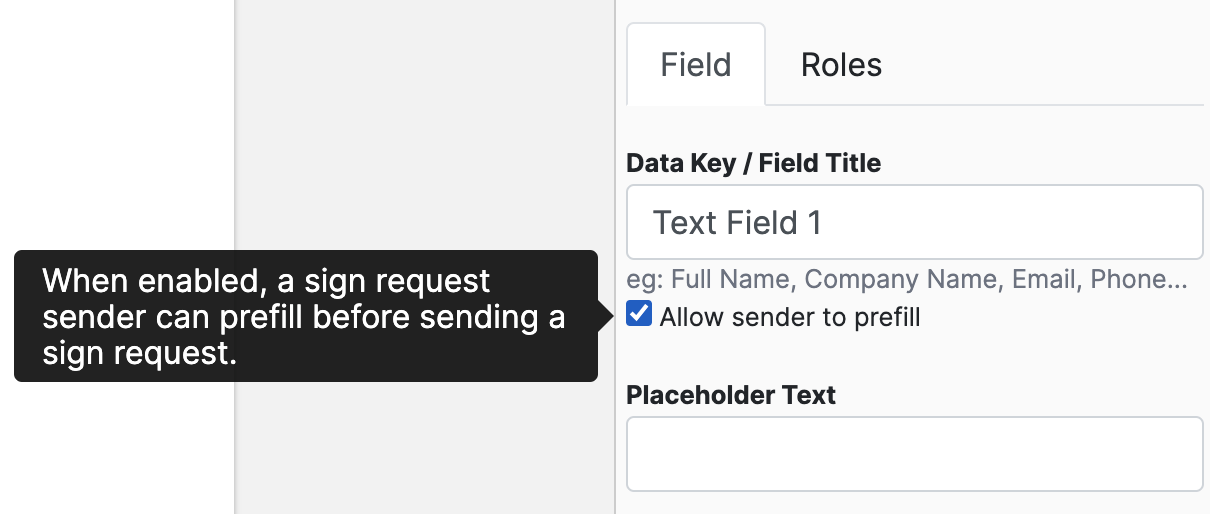Click "sign request." on the tooltip's last line
Viewport: 1210px width, 514px height.
139,352
